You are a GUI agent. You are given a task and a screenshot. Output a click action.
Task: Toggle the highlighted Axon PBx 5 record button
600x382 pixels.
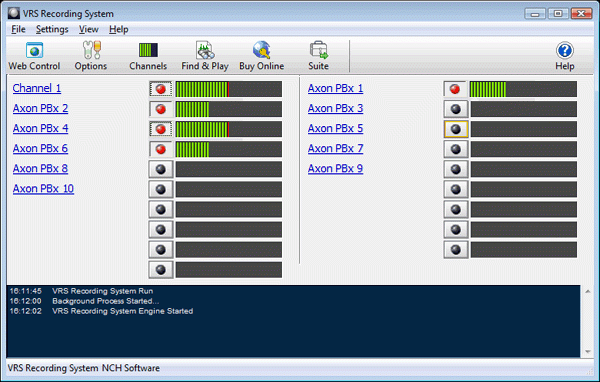coord(455,129)
